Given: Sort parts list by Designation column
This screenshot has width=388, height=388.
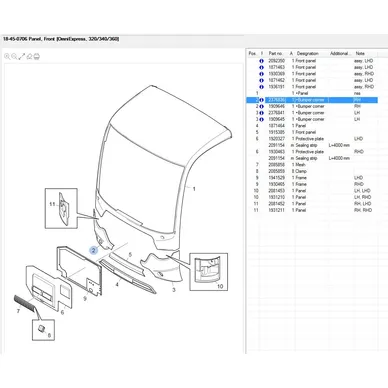Looking at the screenshot, I should click(307, 53).
